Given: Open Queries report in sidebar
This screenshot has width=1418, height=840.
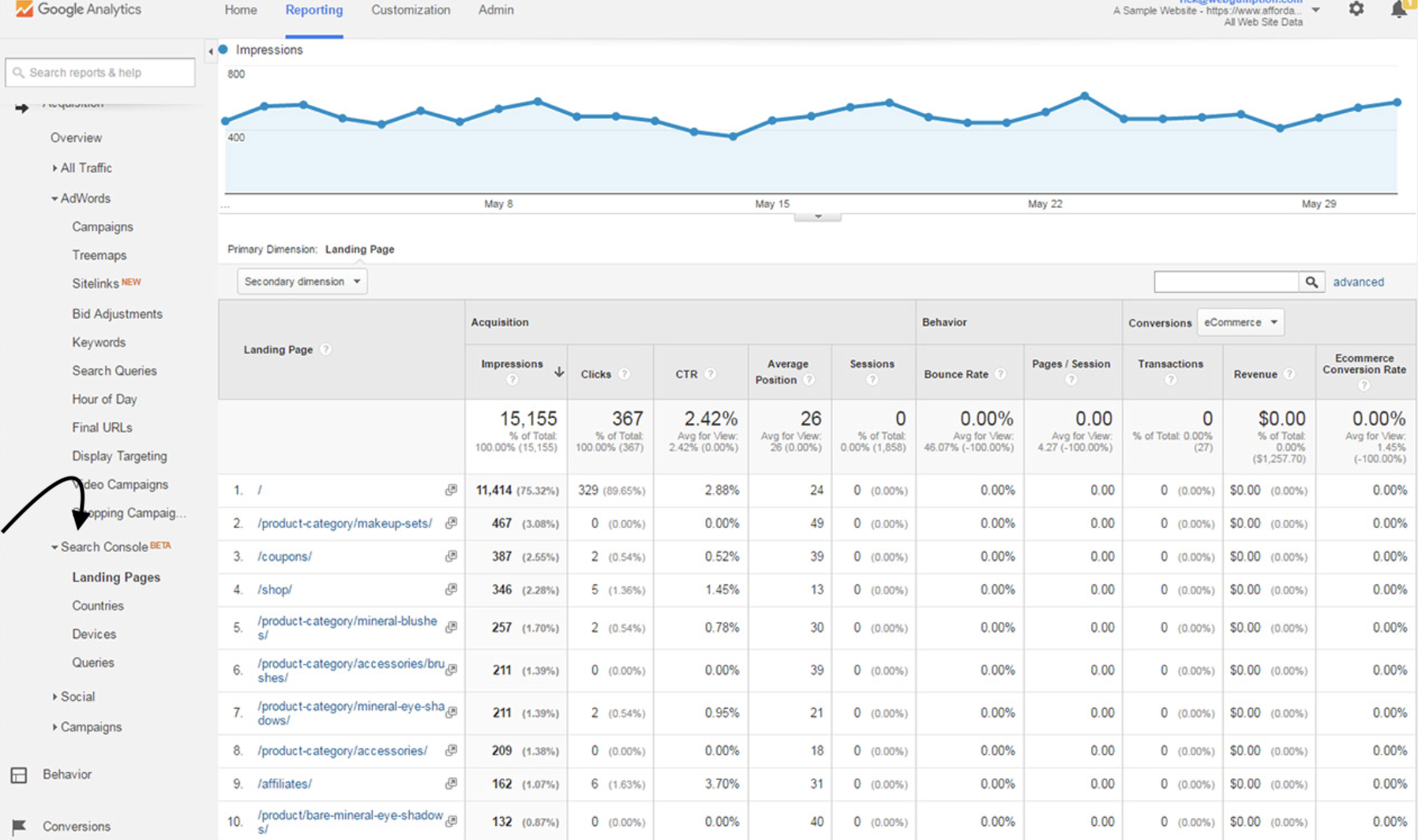Looking at the screenshot, I should tap(93, 662).
